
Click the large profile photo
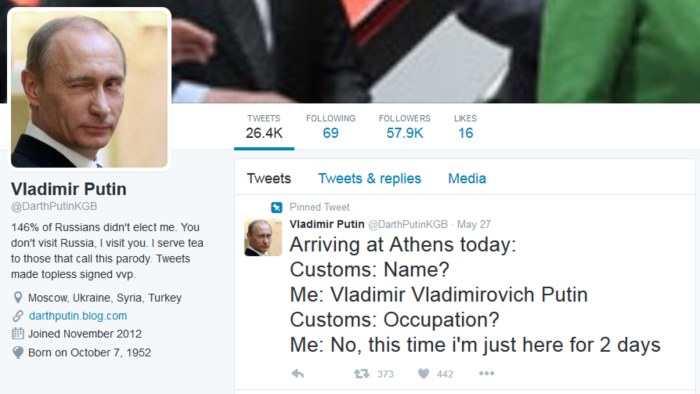point(89,89)
